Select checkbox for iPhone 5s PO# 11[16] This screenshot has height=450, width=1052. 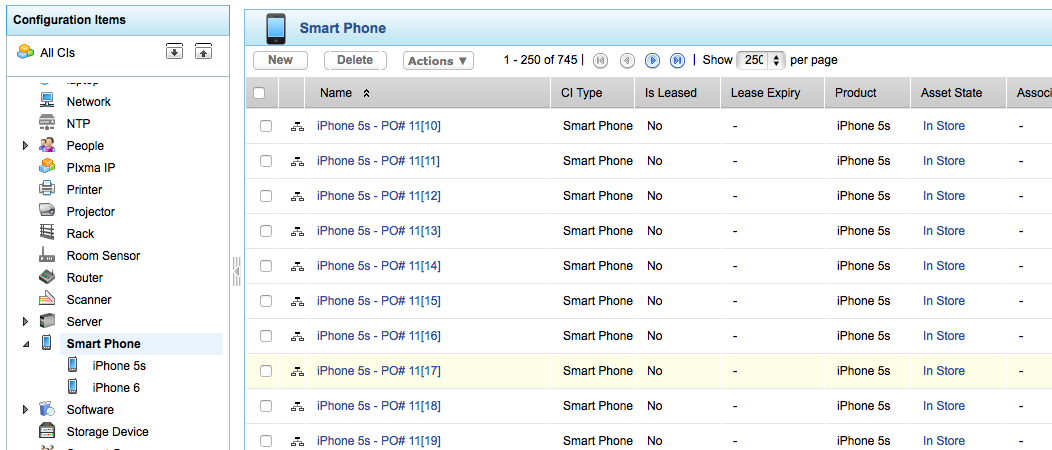[x=266, y=336]
